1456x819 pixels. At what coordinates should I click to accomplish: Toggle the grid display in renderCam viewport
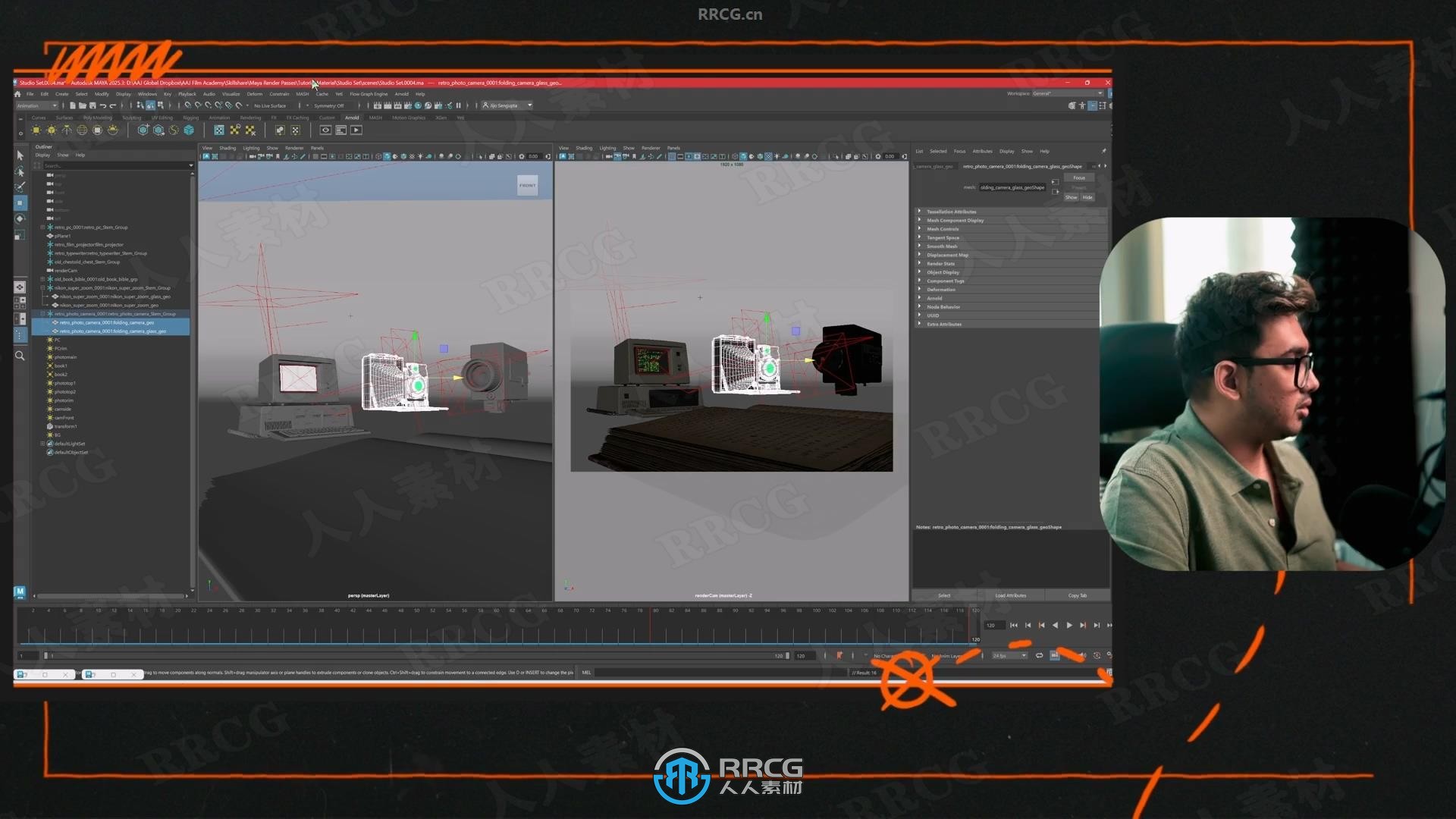[x=672, y=156]
